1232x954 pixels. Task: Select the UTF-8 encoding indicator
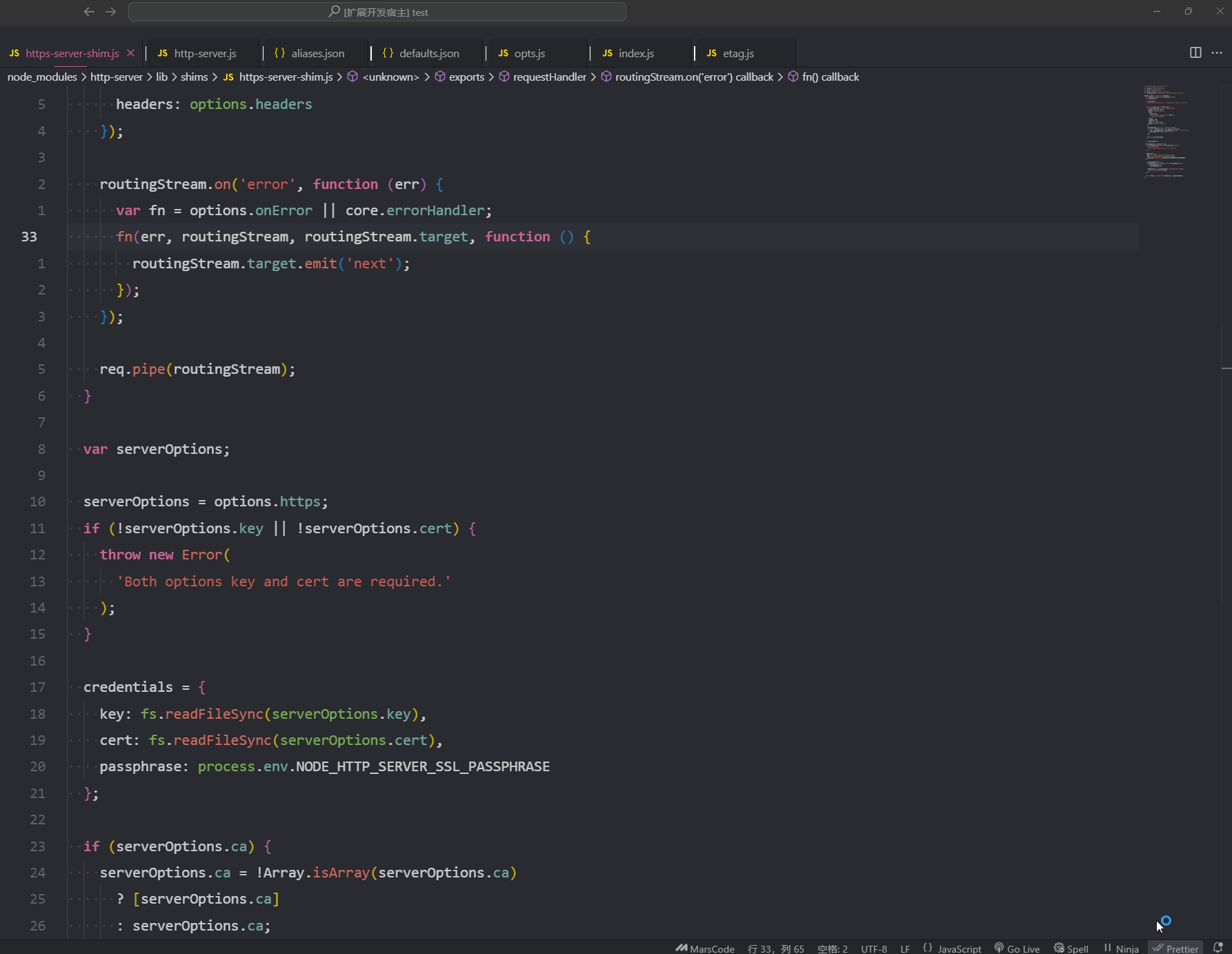point(874,948)
